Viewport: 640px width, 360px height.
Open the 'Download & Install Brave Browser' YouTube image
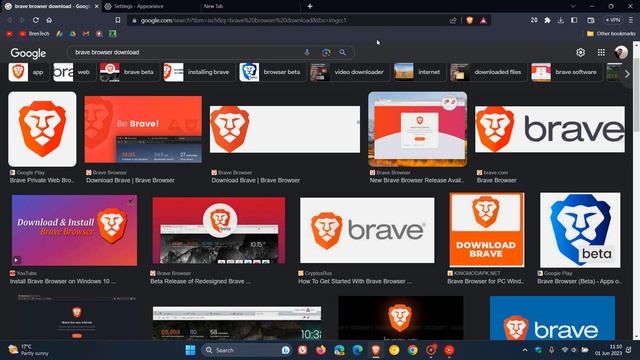tap(74, 230)
